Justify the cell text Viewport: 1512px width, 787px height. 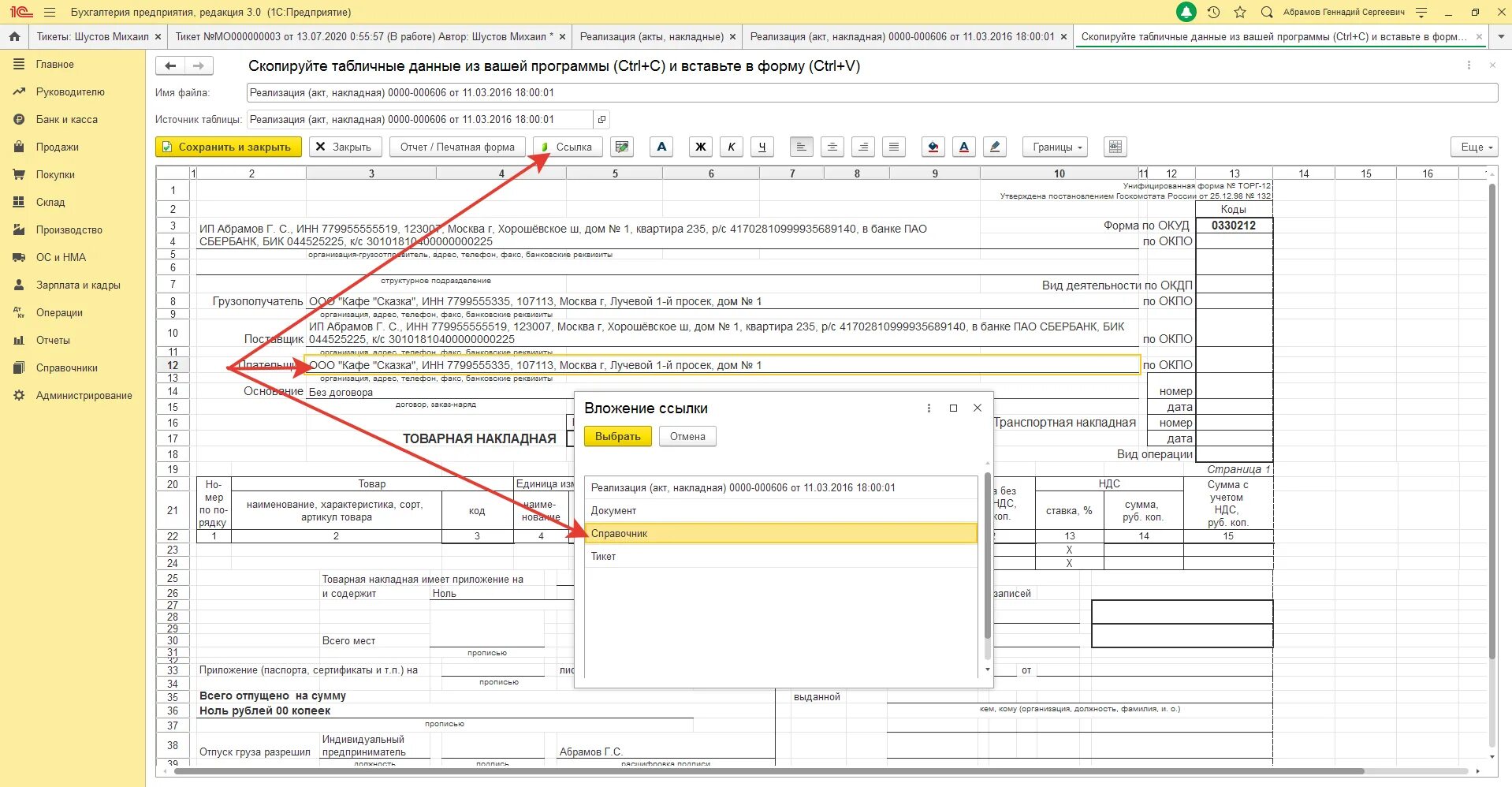[893, 147]
